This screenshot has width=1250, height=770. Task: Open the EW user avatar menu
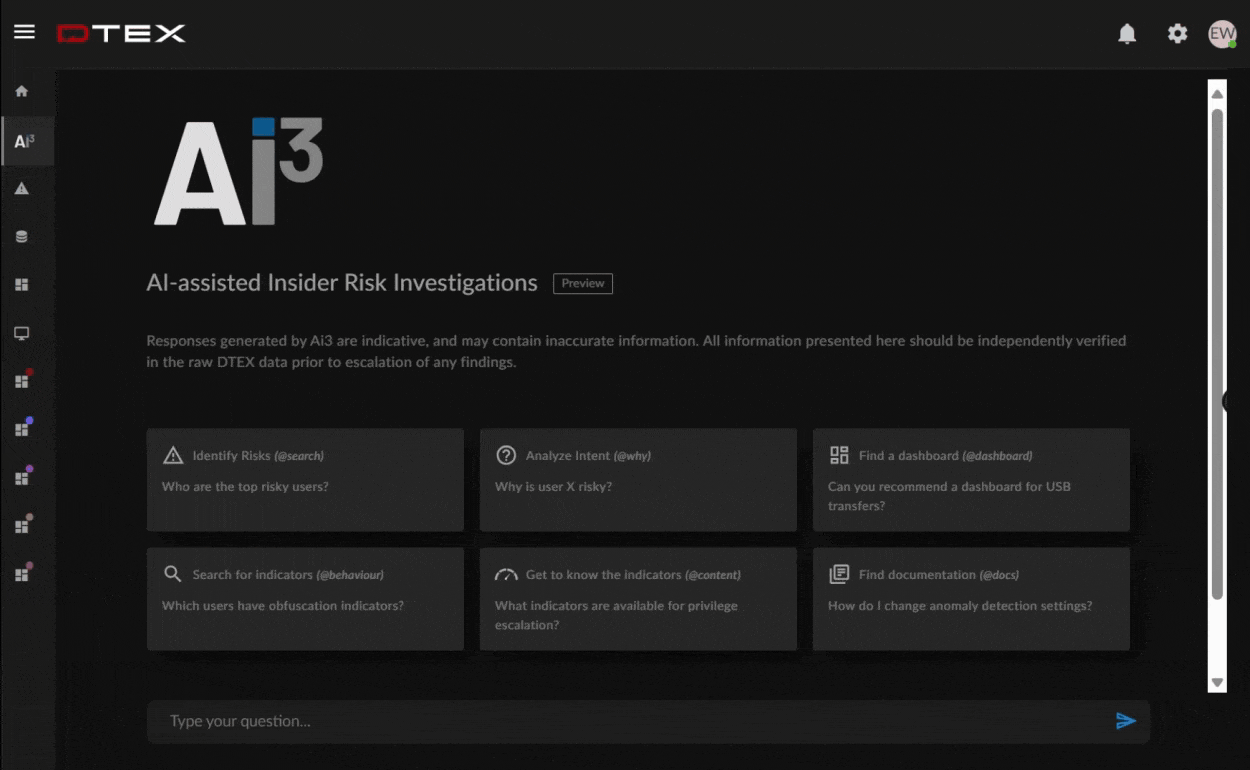coord(1221,34)
